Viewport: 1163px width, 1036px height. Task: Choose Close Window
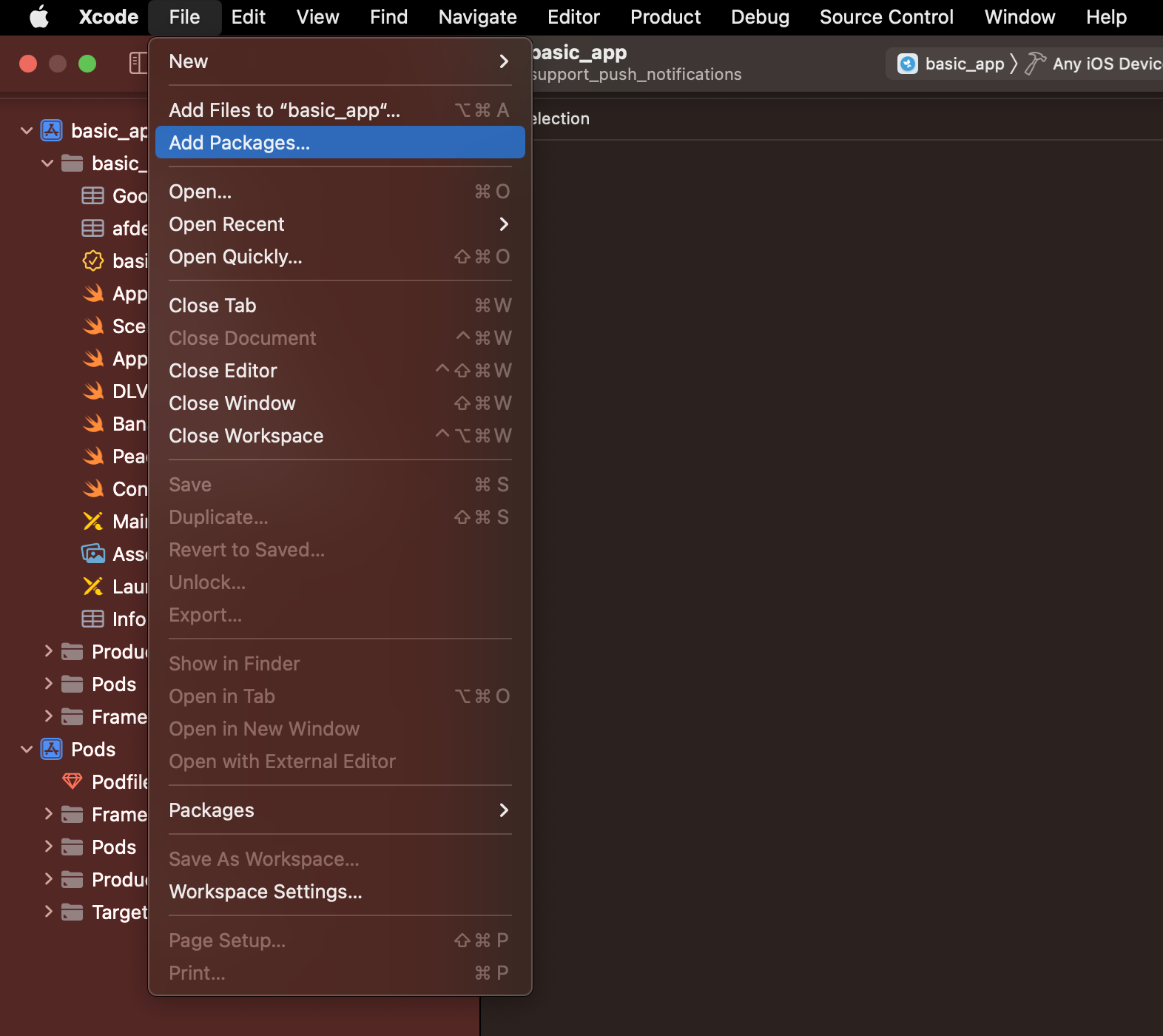(x=340, y=403)
